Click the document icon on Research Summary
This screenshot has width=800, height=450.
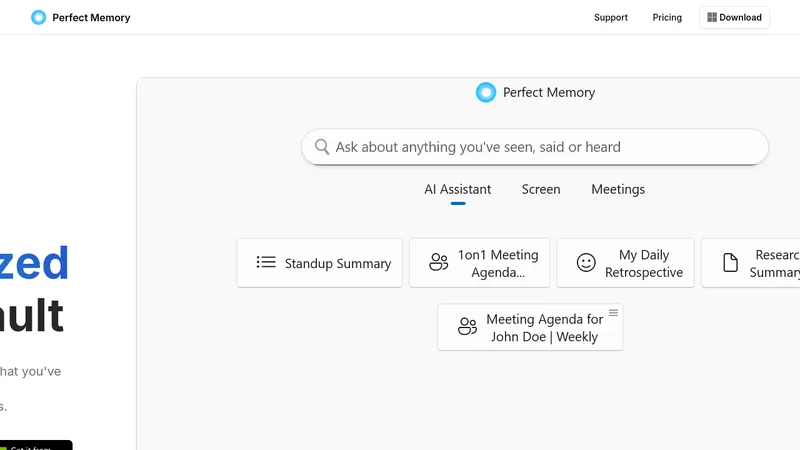(x=730, y=262)
